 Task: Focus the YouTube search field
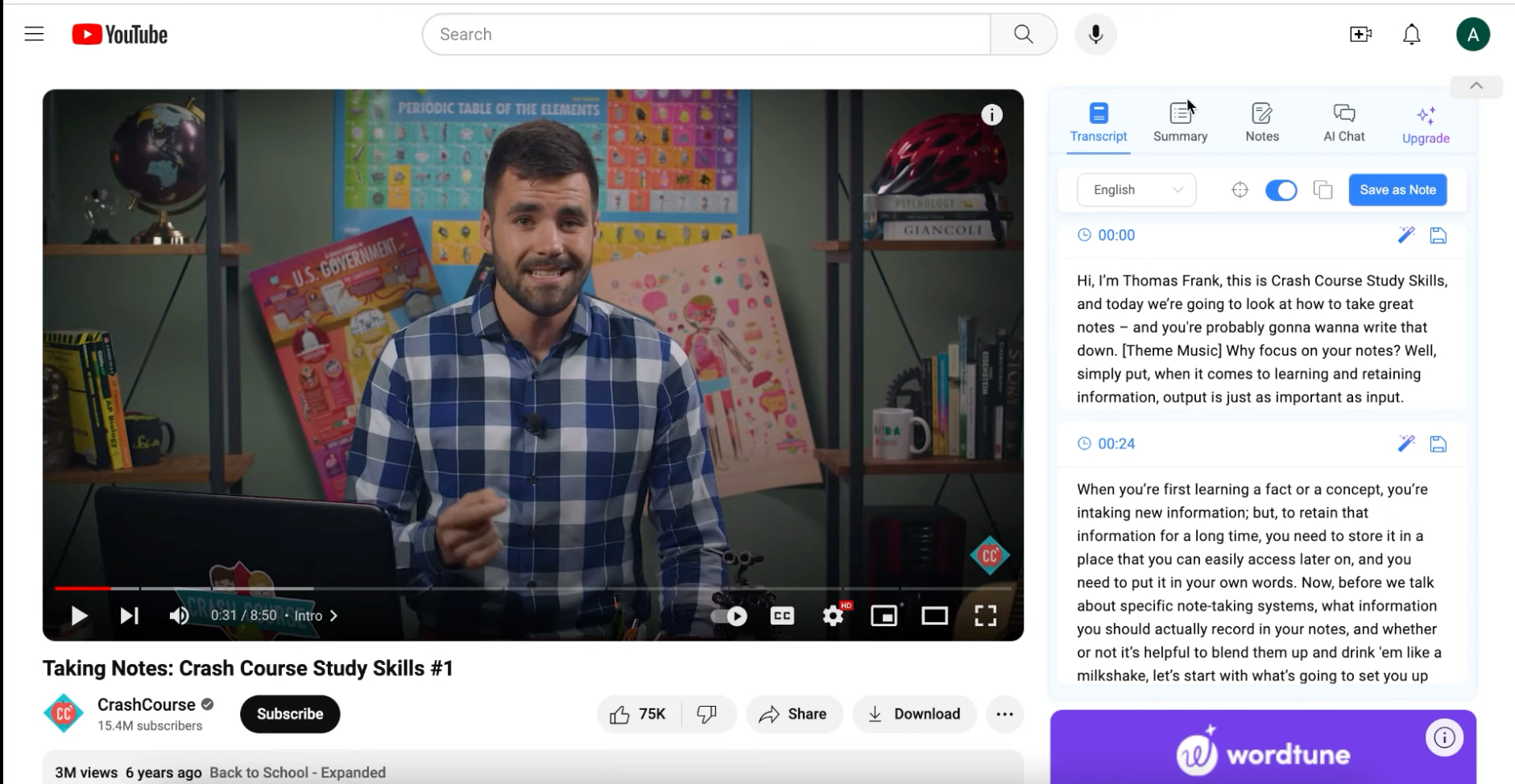[x=706, y=34]
